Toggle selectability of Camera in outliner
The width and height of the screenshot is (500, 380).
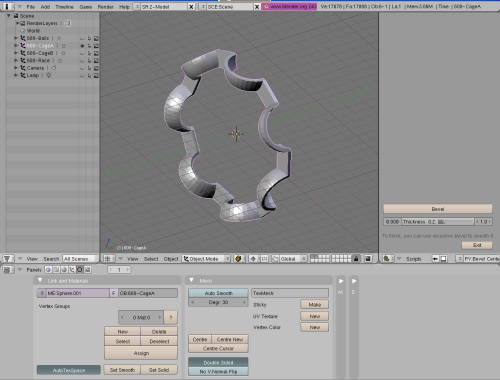[89, 68]
